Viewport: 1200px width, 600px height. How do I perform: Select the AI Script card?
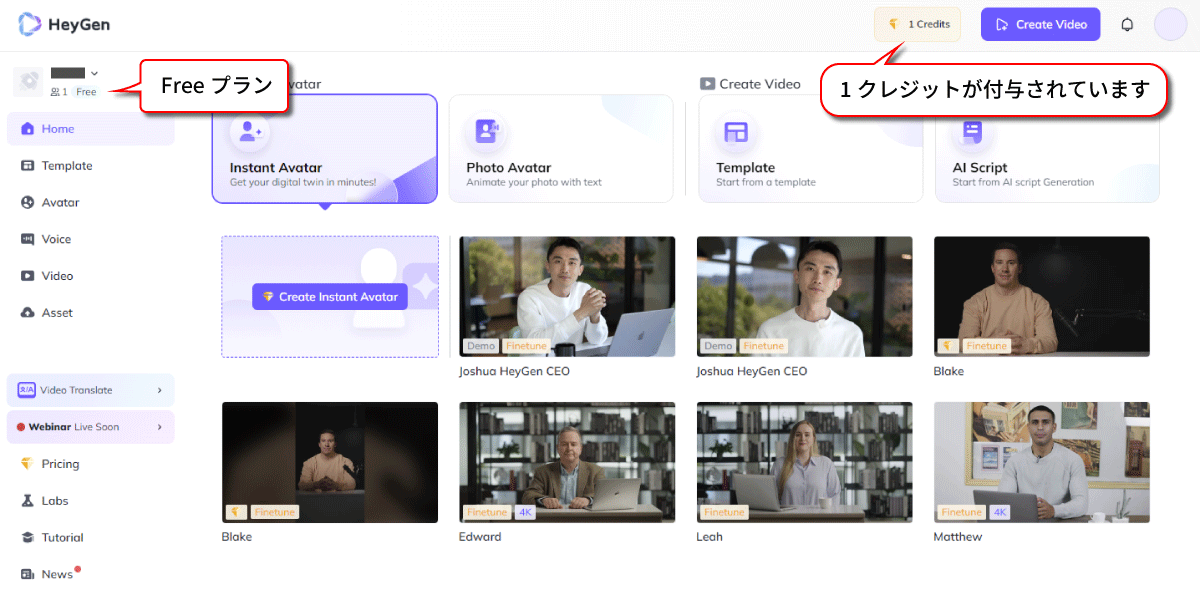[x=1047, y=149]
